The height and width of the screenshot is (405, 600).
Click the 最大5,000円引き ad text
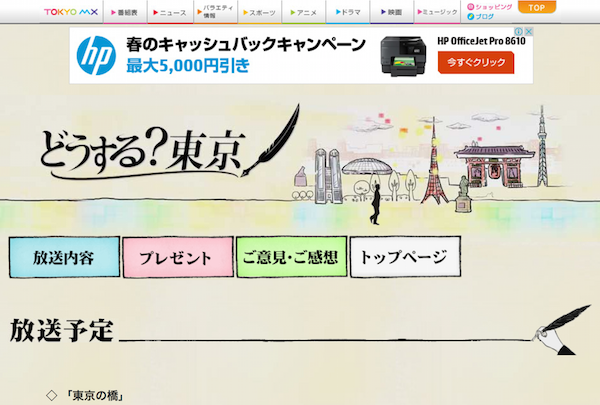(188, 65)
